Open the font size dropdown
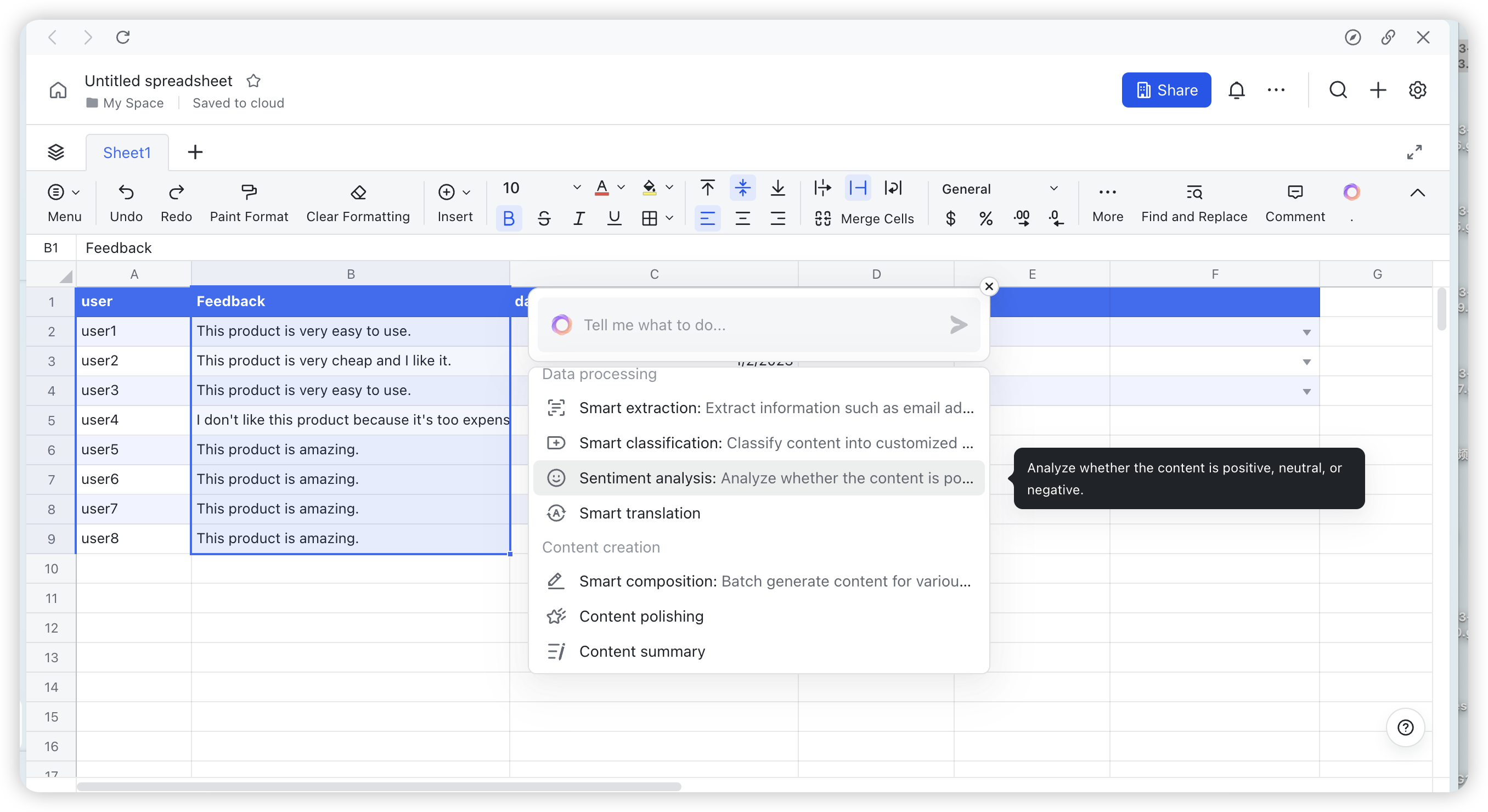1488x812 pixels. pyautogui.click(x=577, y=188)
